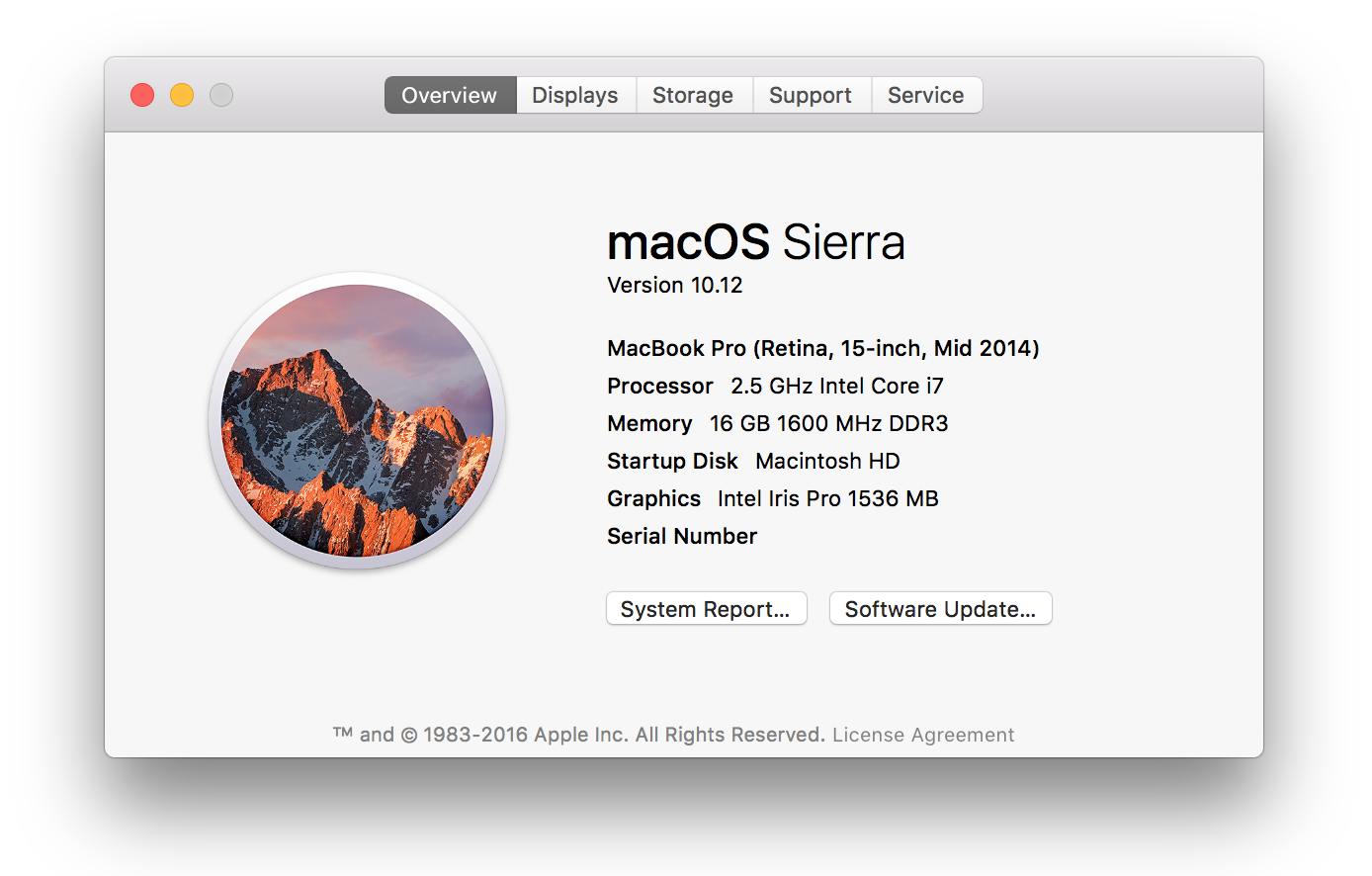Open the Displays tab

point(575,95)
